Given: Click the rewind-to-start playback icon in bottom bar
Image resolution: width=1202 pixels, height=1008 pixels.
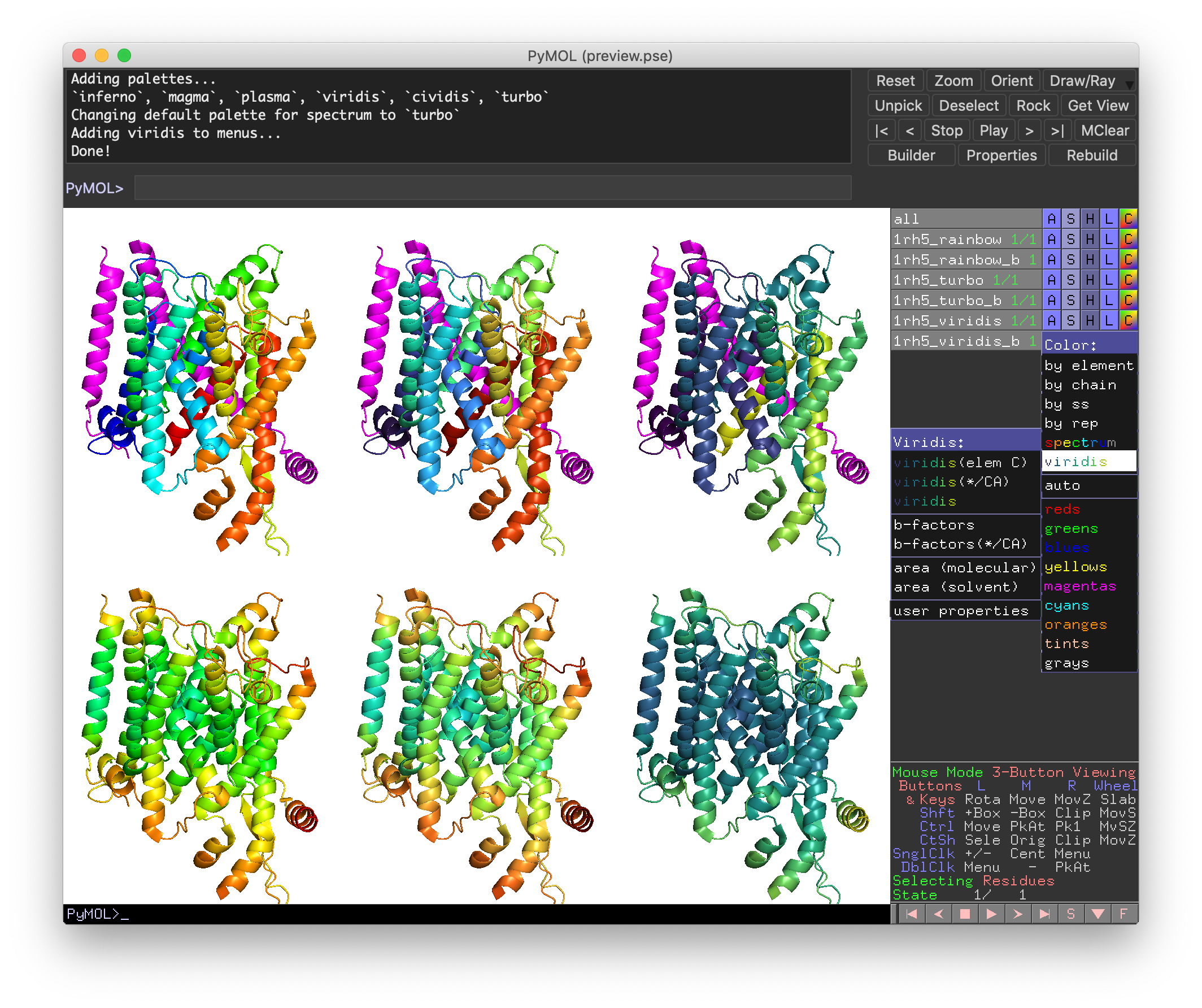Looking at the screenshot, I should 912,914.
